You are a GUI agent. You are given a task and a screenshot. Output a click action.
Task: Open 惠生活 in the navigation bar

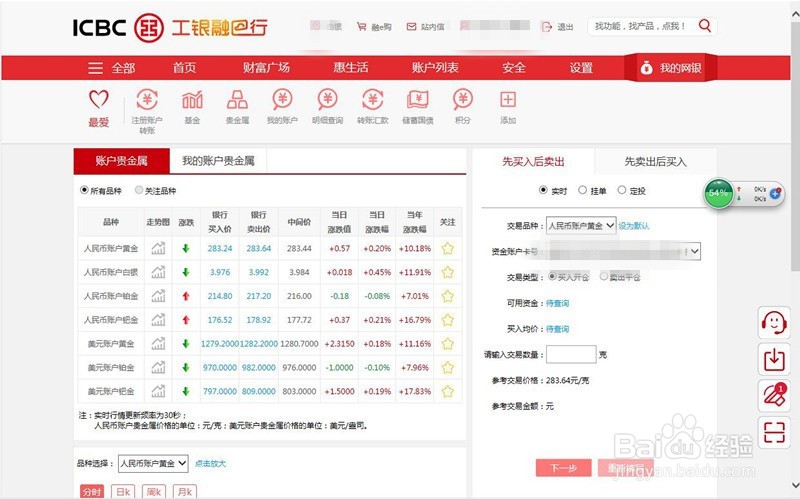coord(351,68)
